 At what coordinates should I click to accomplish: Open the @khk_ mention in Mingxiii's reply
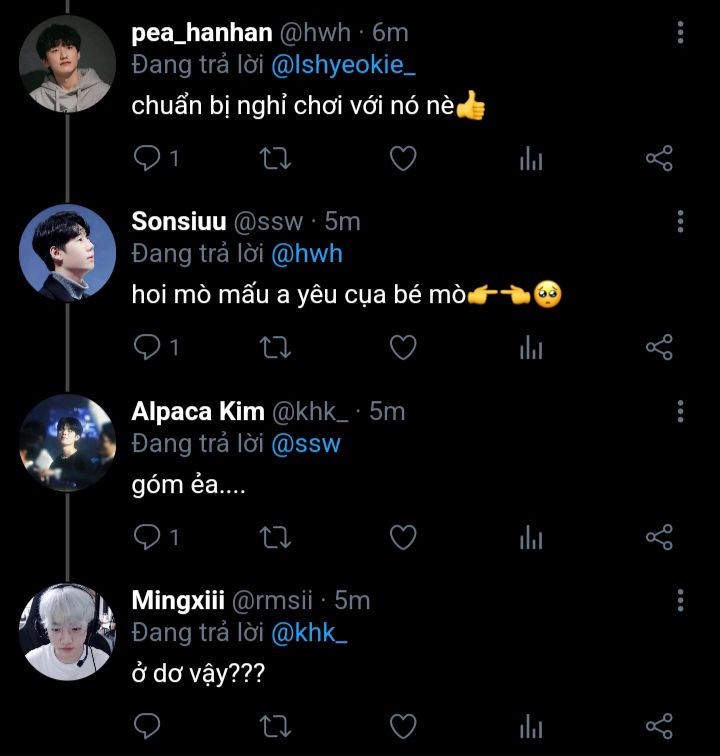[x=308, y=632]
